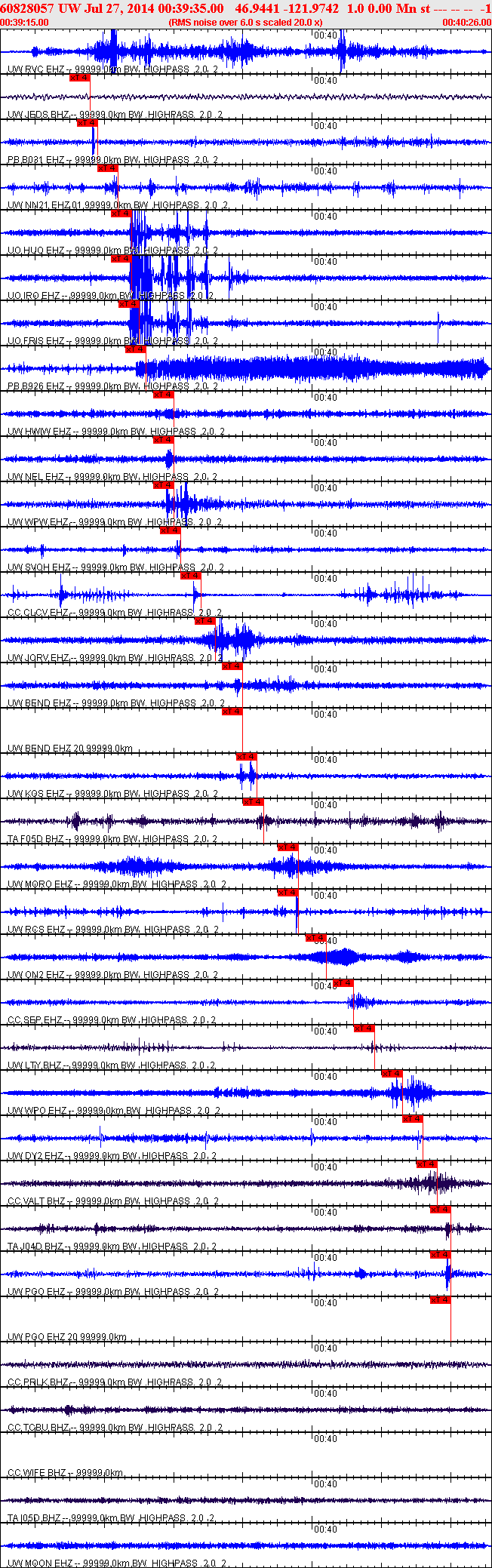The image size is (492, 1568).
Task: Click the UW RCS EHZ station label
Action: [x=113, y=930]
